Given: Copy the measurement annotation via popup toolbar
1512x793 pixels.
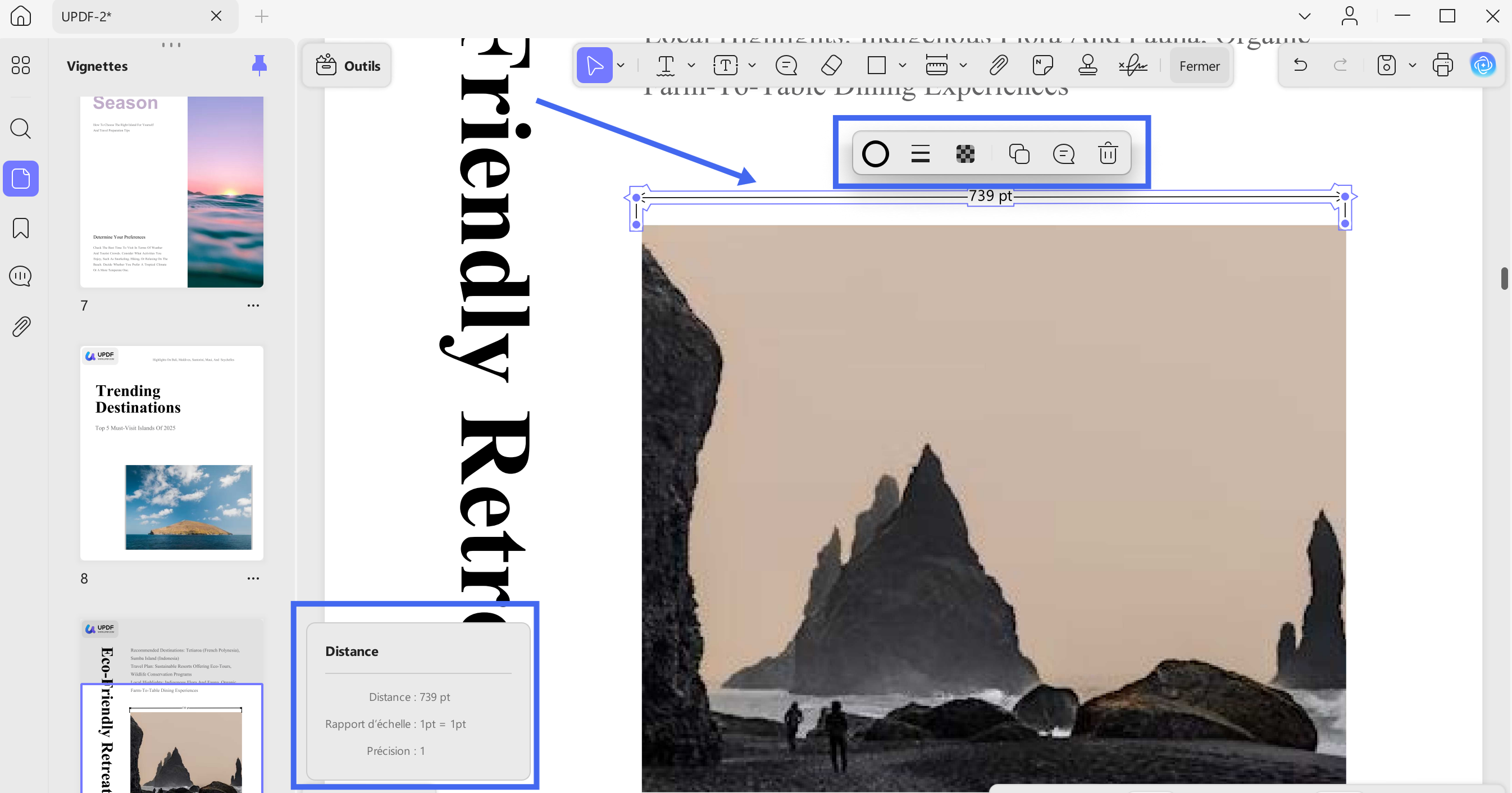Looking at the screenshot, I should pyautogui.click(x=1019, y=154).
